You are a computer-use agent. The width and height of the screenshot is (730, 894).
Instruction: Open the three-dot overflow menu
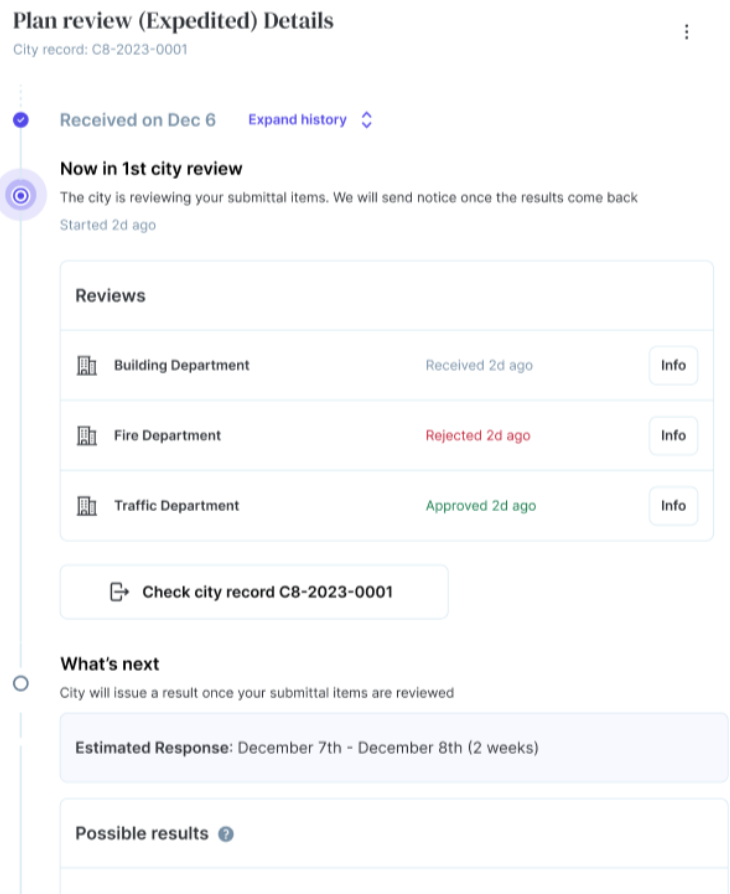coord(687,31)
